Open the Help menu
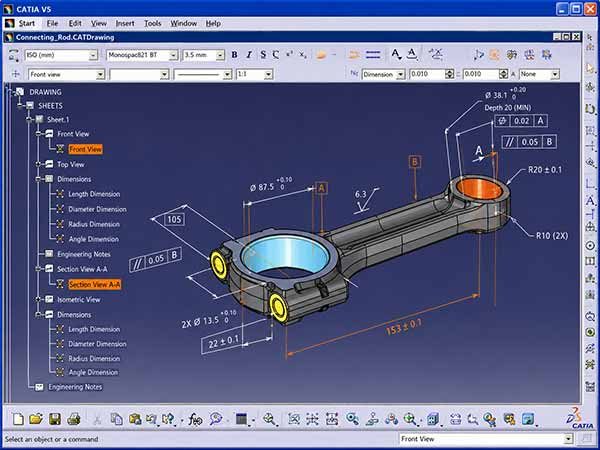This screenshot has height=450, width=600. click(213, 23)
